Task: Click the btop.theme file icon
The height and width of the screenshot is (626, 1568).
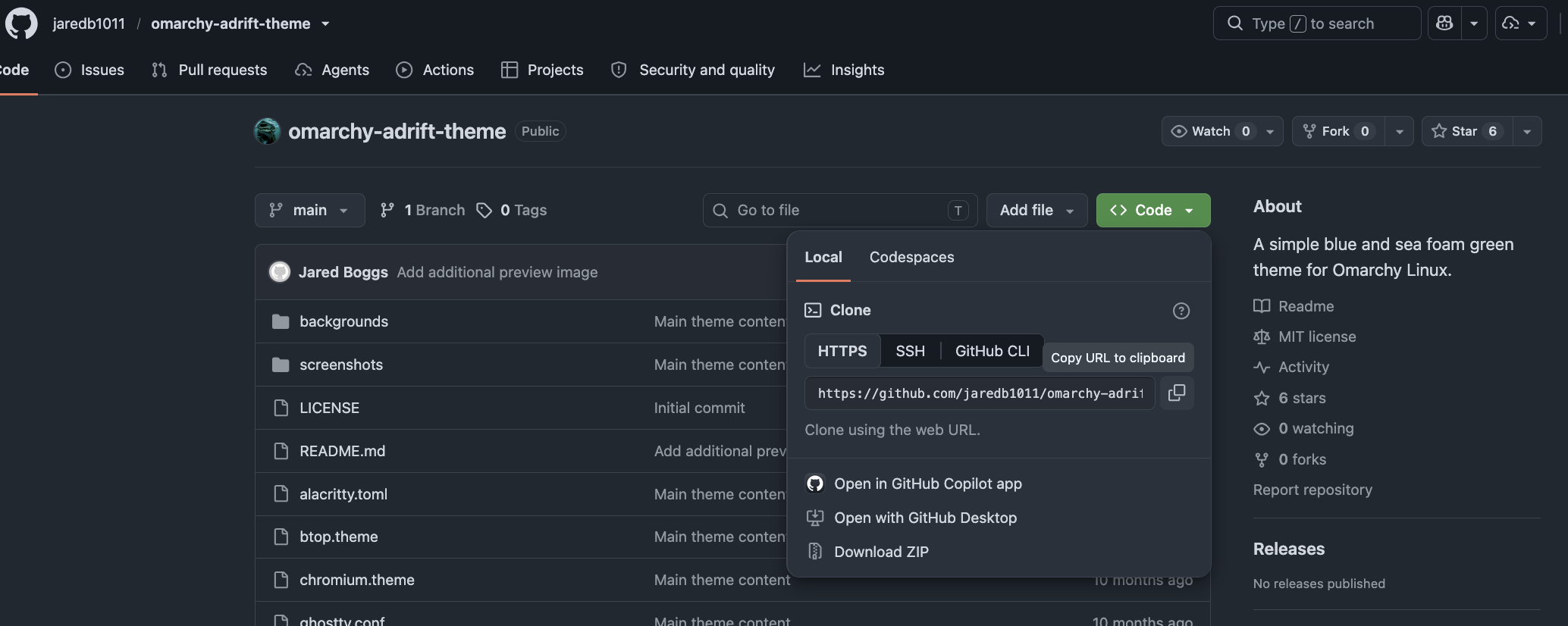Action: 281,537
